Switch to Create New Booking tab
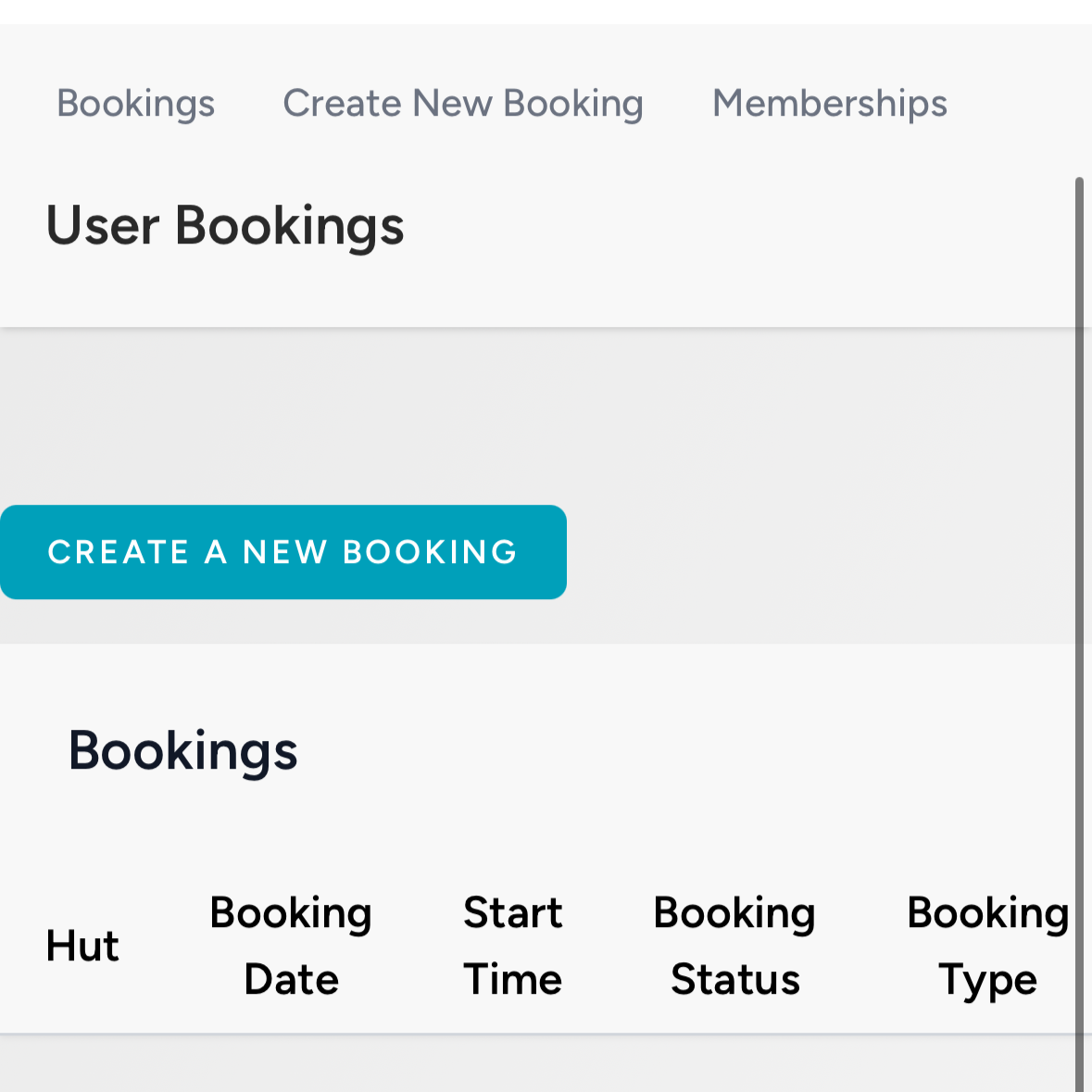1092x1092 pixels. (463, 104)
